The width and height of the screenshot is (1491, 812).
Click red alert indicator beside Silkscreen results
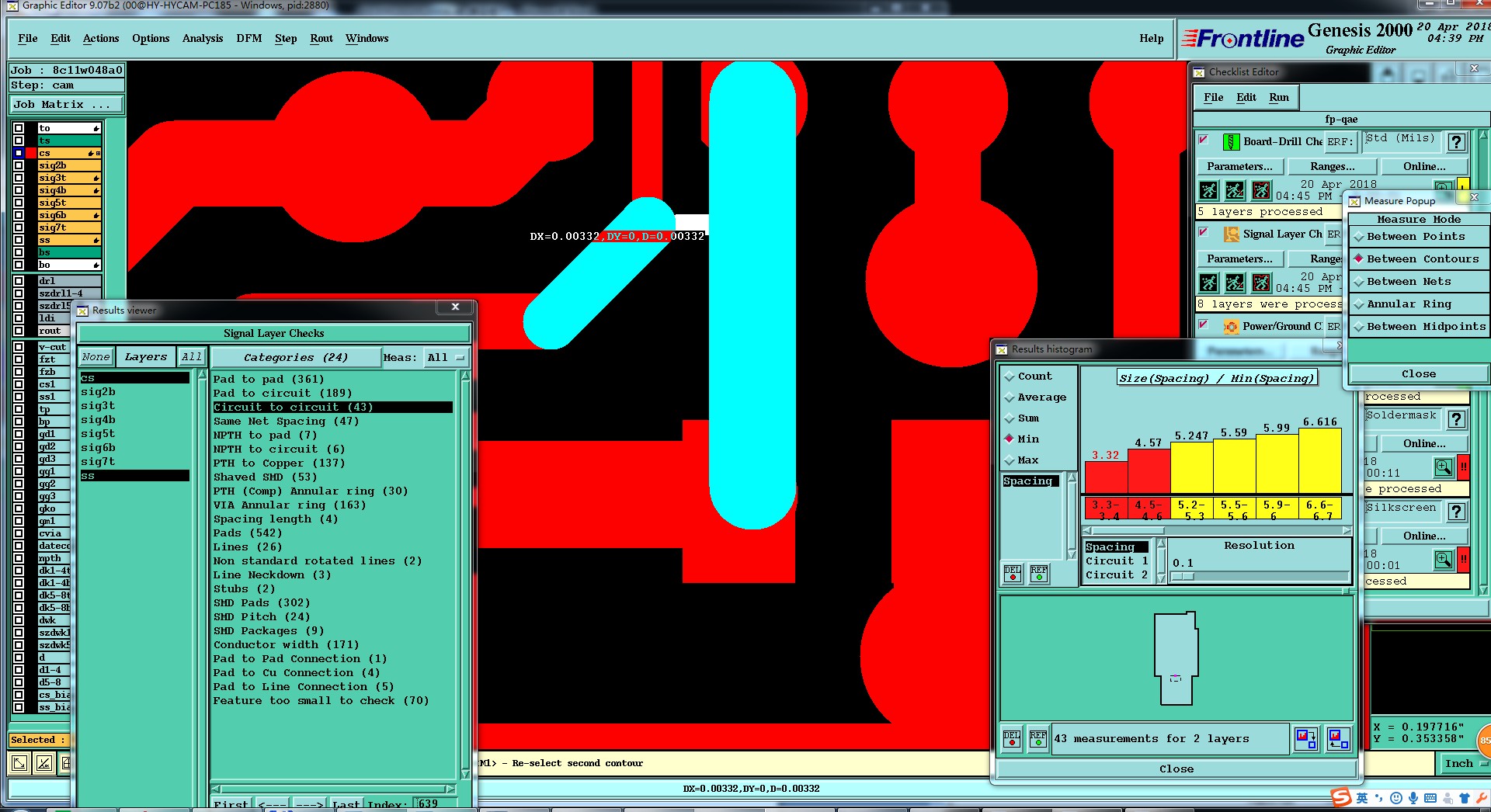pos(1463,560)
